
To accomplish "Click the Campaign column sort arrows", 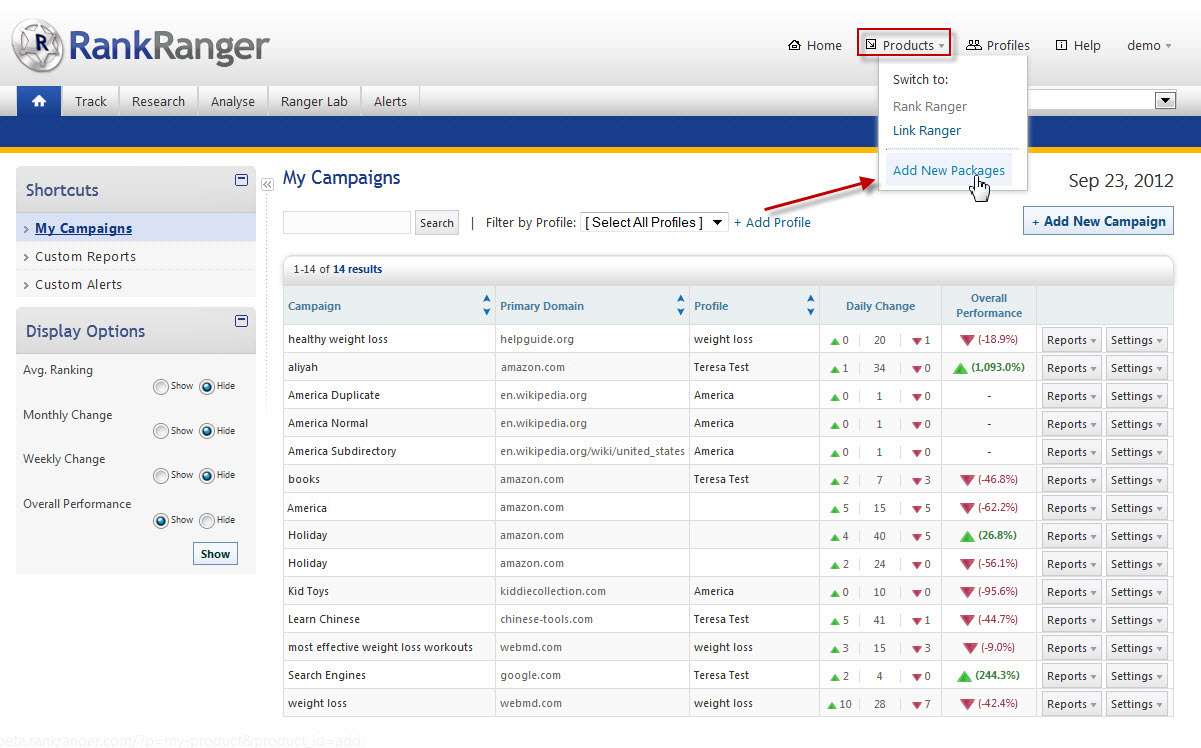I will (x=487, y=306).
